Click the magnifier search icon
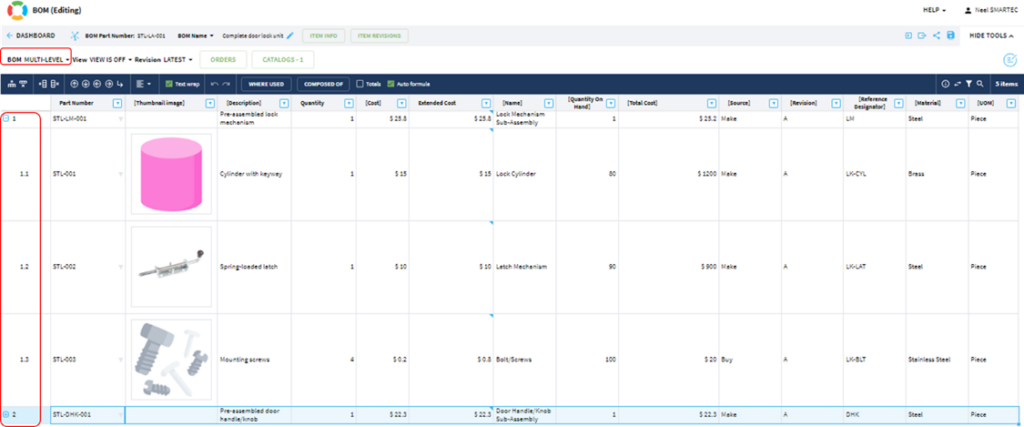1024x427 pixels. tap(980, 84)
